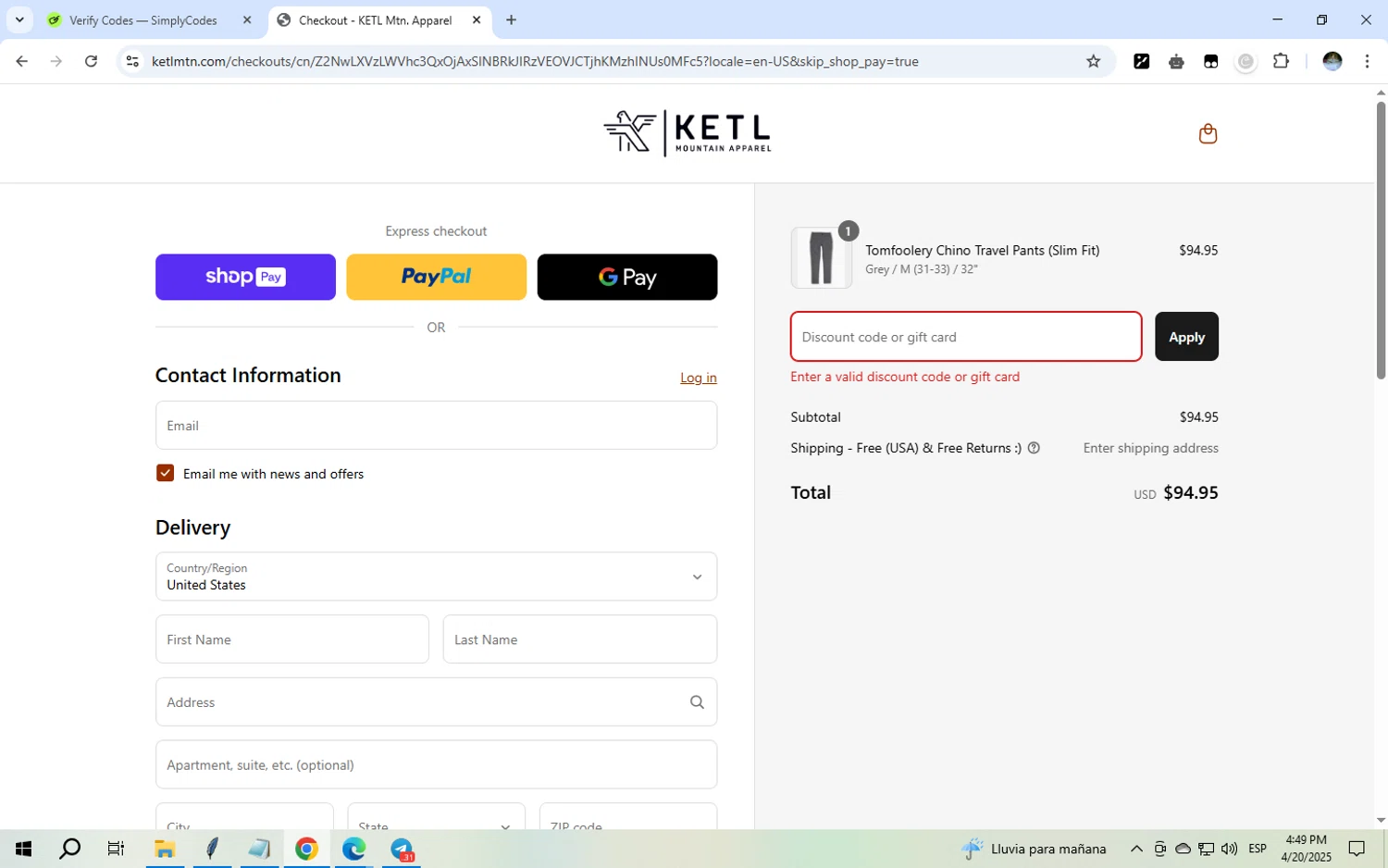
Task: Click the chino pants product thumbnail
Action: tap(821, 258)
